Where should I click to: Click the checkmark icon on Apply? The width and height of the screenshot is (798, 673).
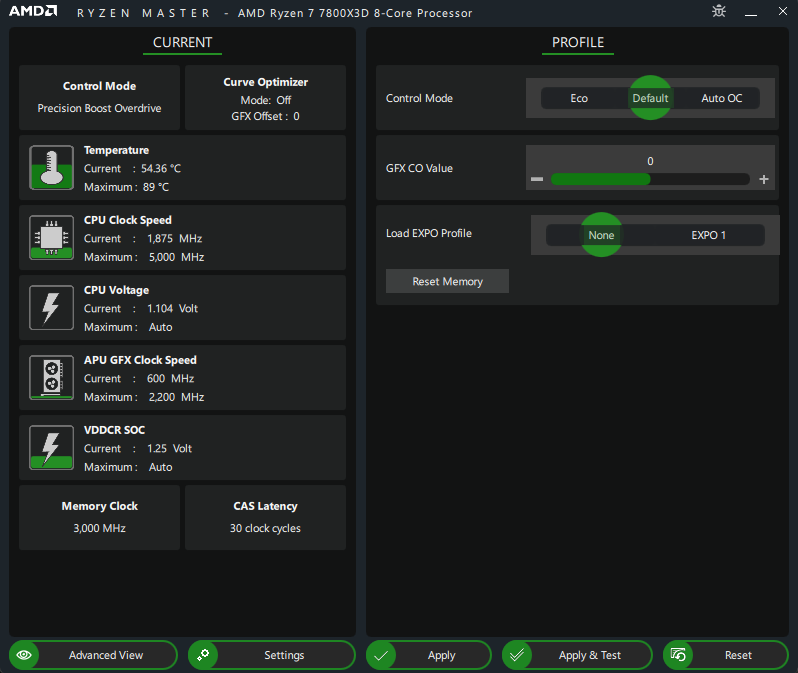pyautogui.click(x=381, y=655)
